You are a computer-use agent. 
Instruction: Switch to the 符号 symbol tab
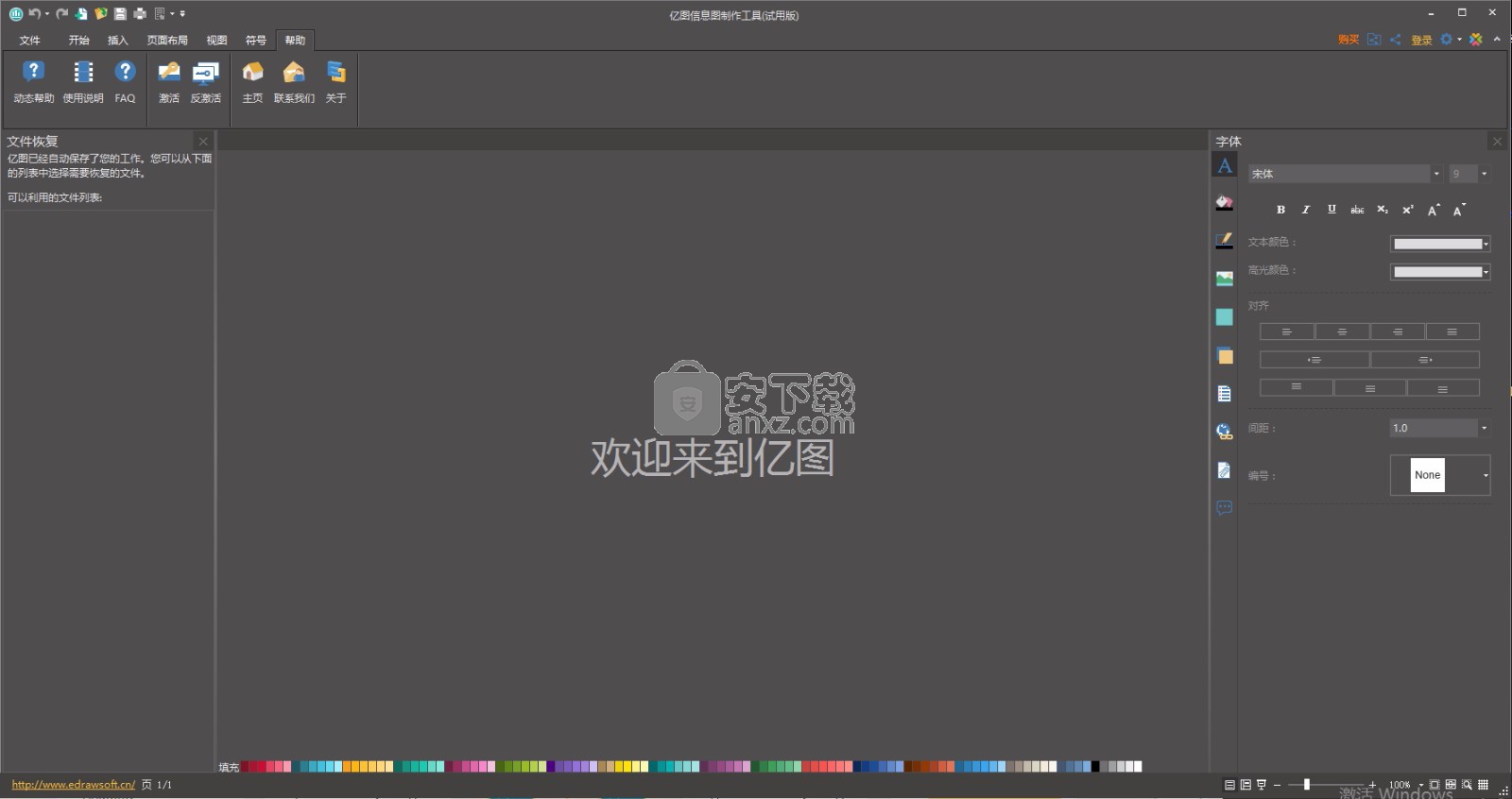click(x=256, y=41)
